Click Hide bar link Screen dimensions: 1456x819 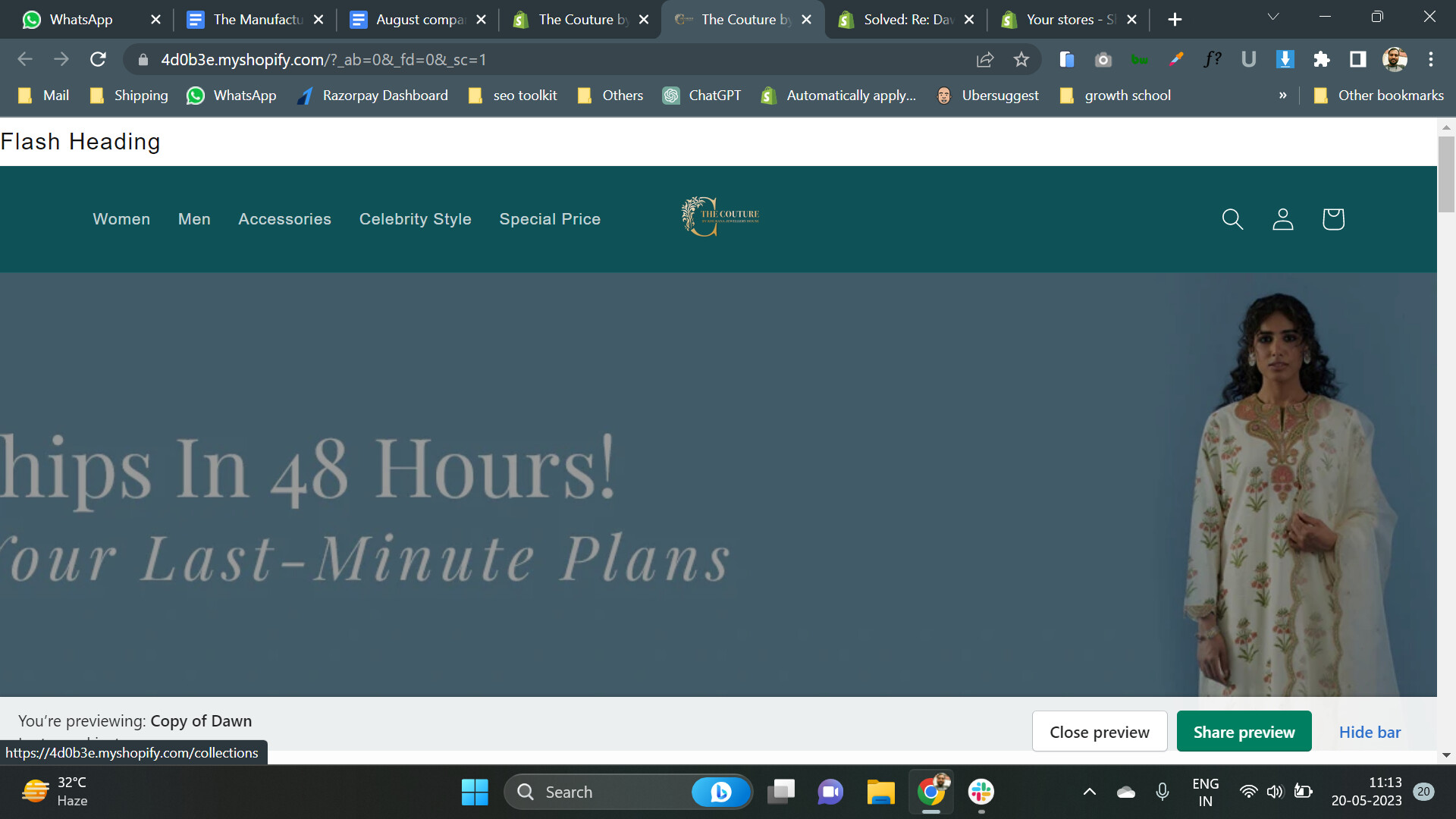point(1370,732)
